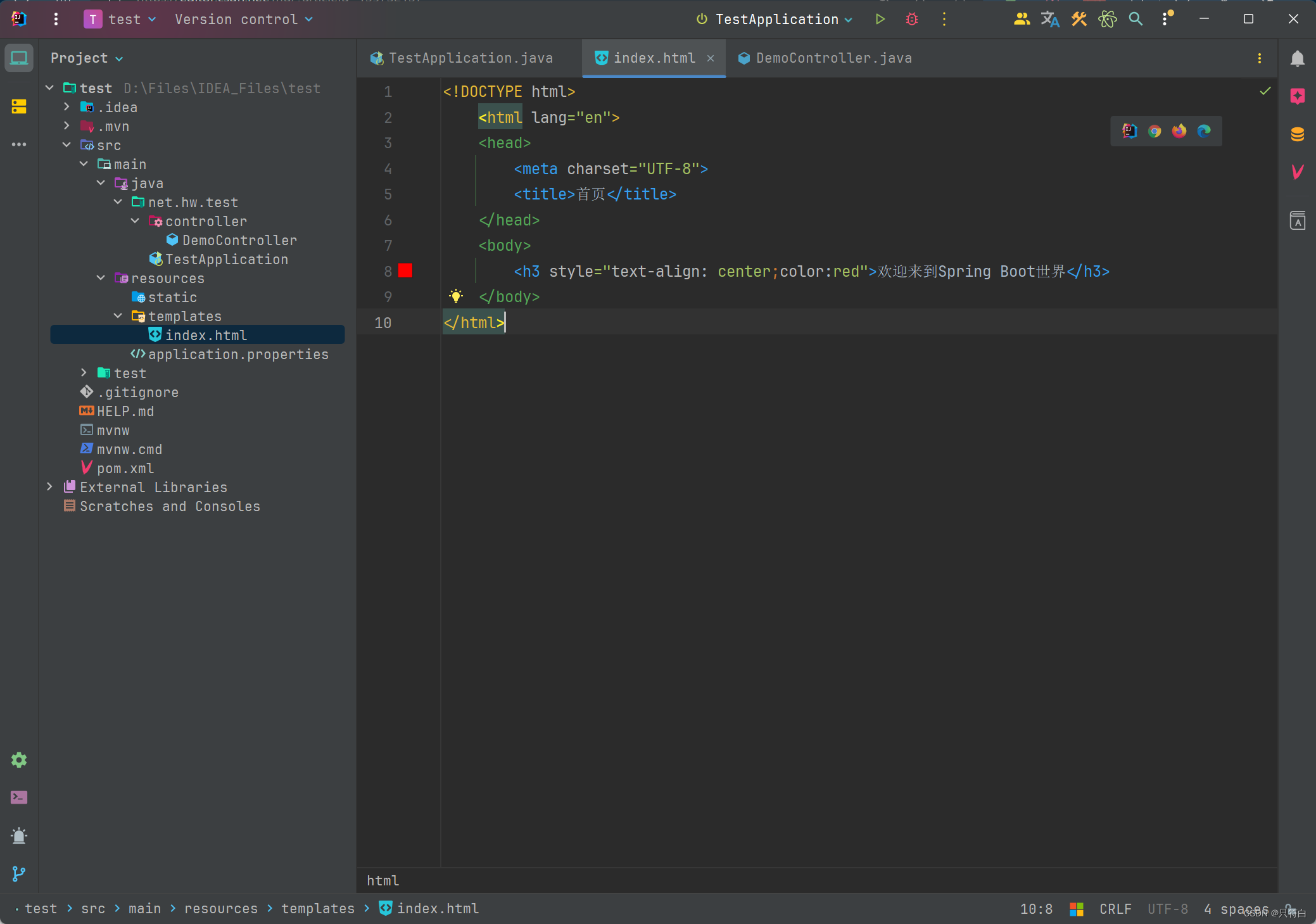
Task: Toggle the Project tool window icon
Action: coord(19,58)
